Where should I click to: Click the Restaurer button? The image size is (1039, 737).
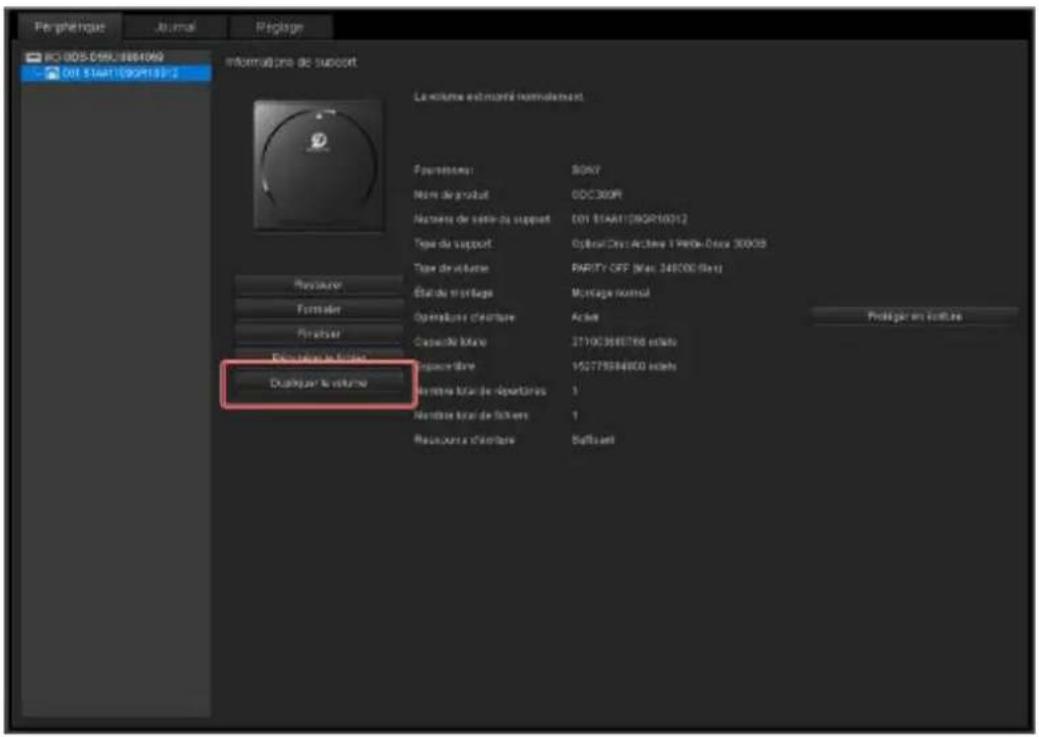[x=319, y=284]
